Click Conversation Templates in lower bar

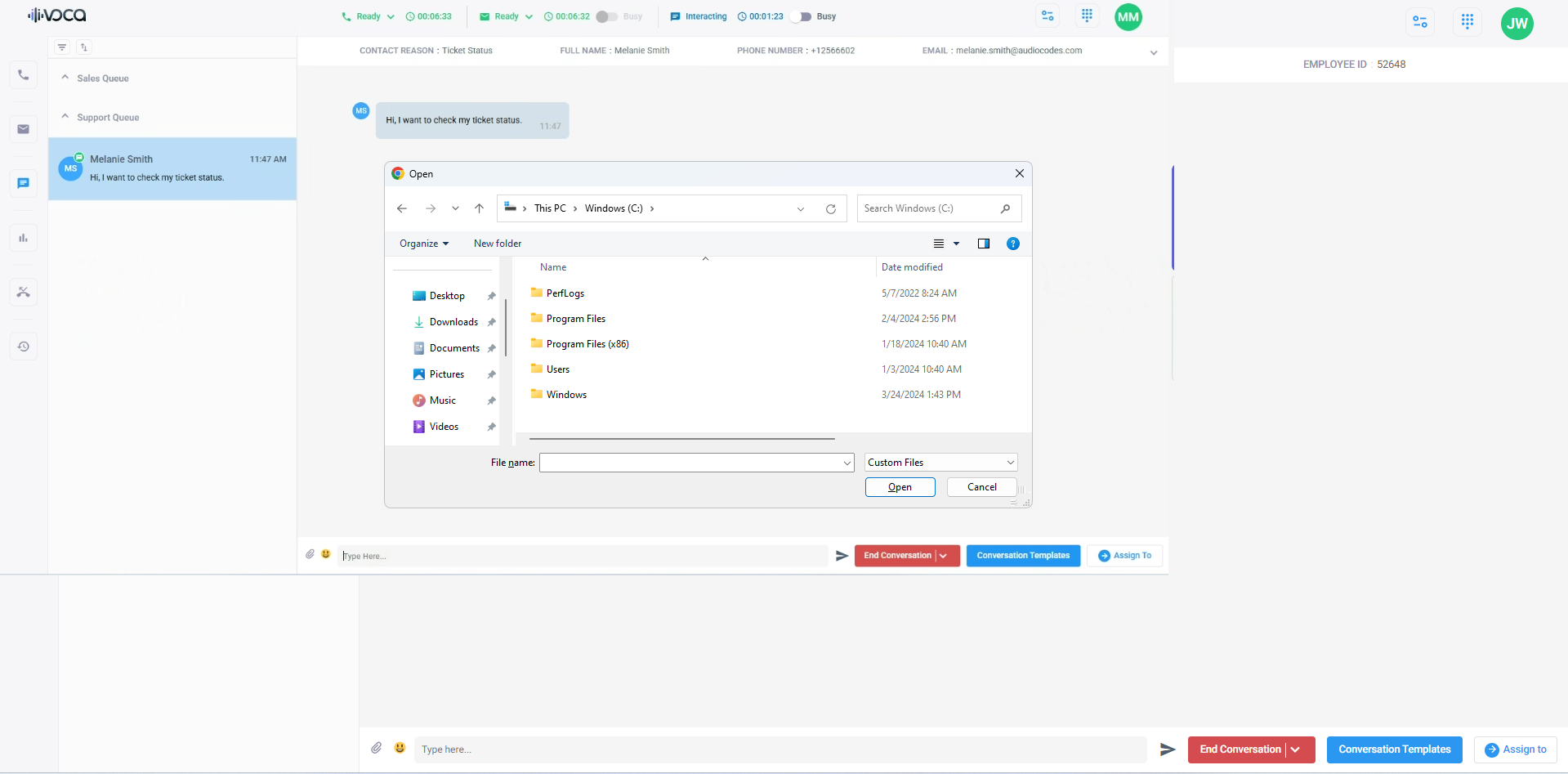click(x=1395, y=749)
